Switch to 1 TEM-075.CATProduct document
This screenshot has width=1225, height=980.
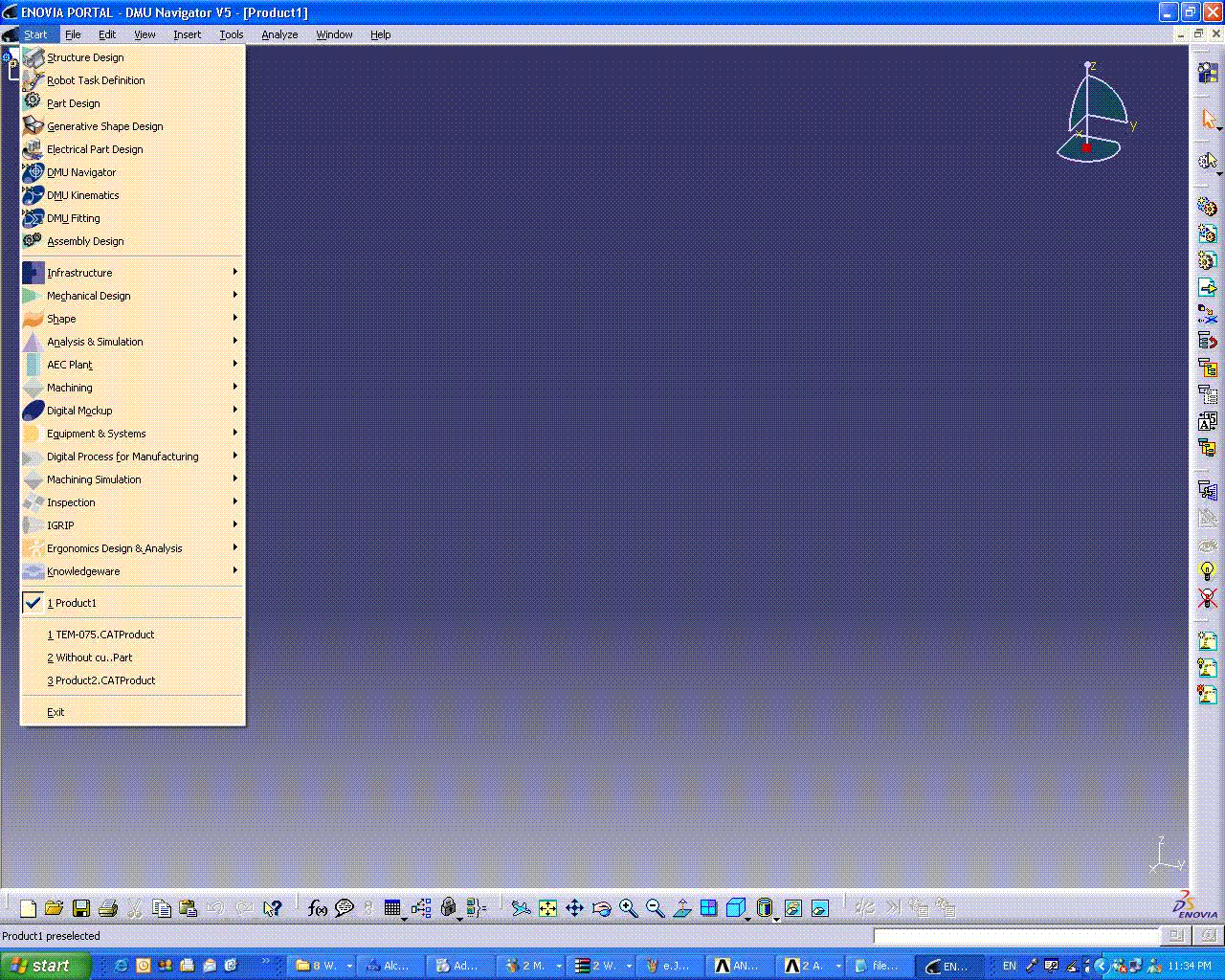(x=133, y=635)
